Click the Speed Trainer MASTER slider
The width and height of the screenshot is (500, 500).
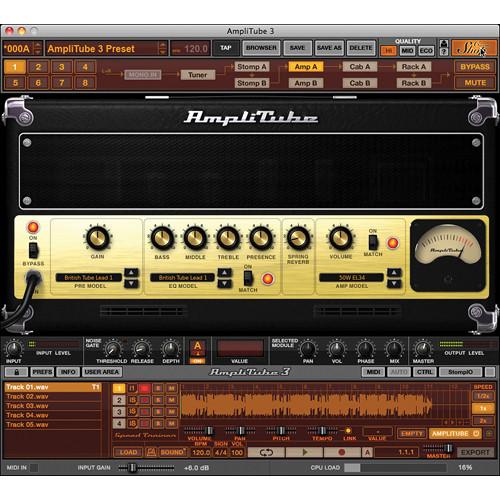438,448
